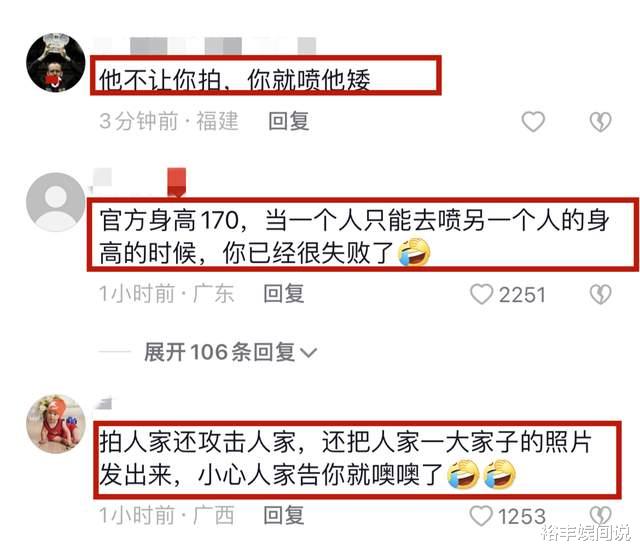Like the comment with 1253 likes
Viewport: 640px width, 554px height.
(481, 516)
